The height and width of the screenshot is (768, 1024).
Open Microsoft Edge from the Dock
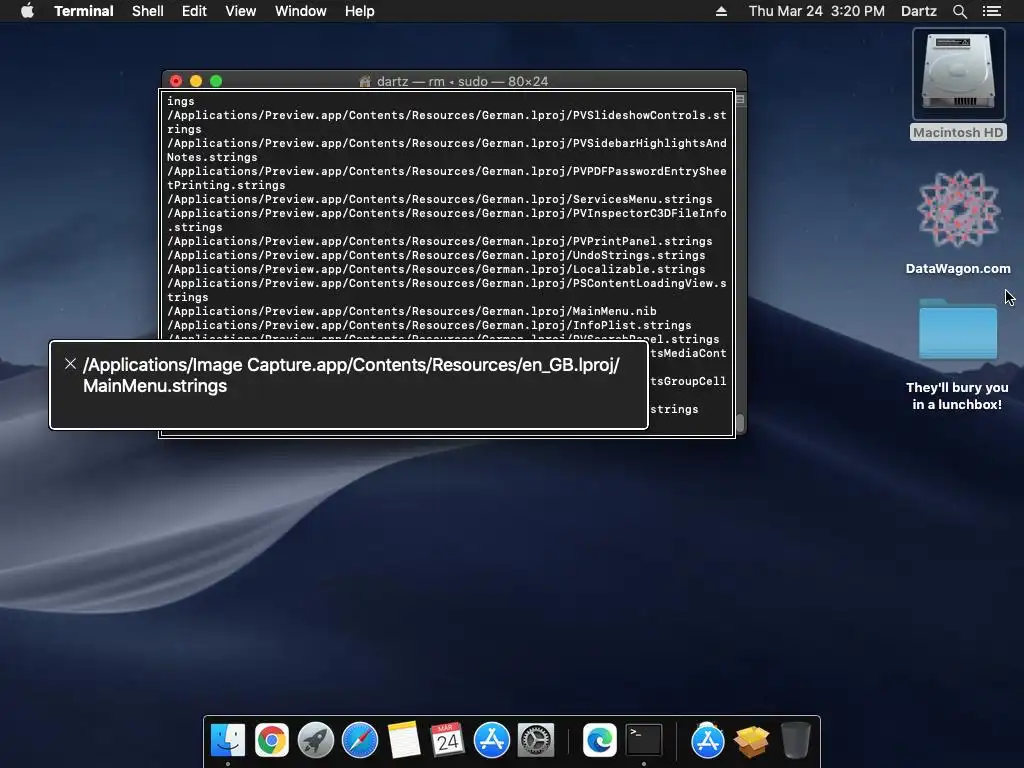600,740
